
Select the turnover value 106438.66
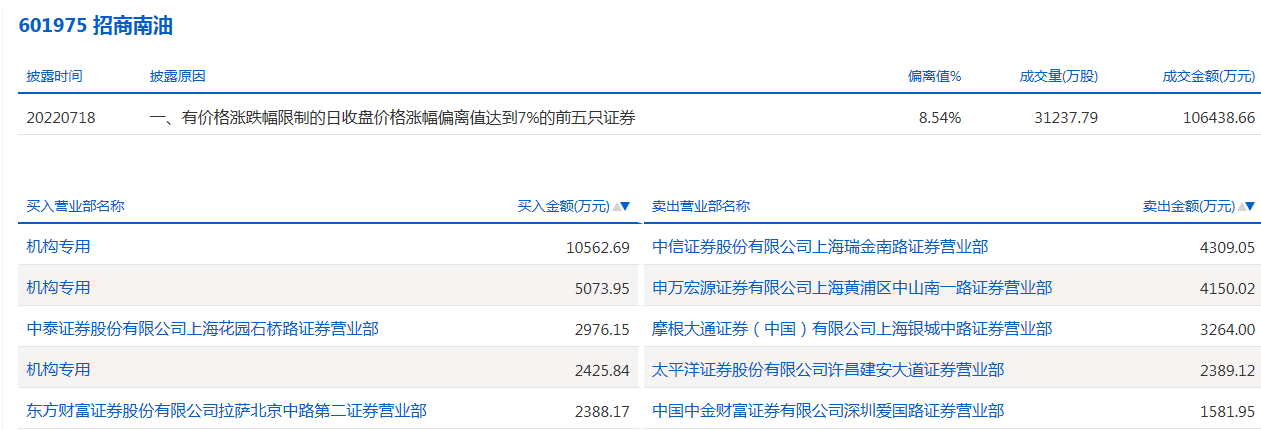[x=1218, y=117]
